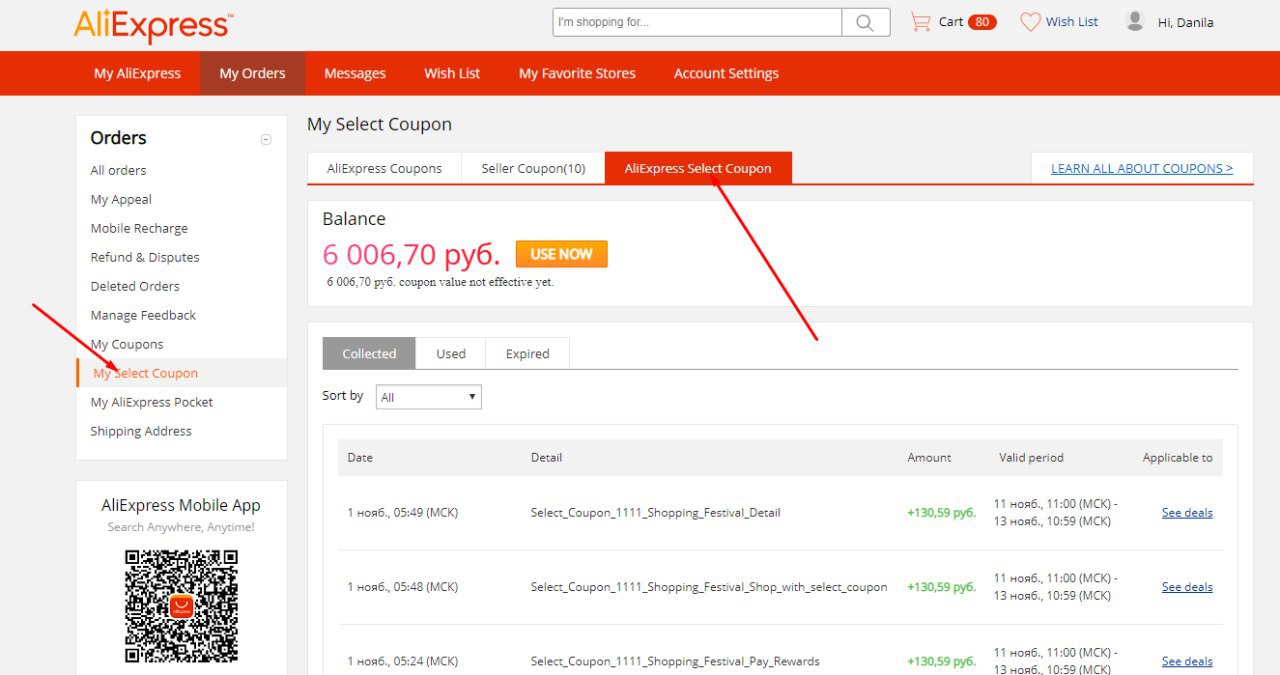The height and width of the screenshot is (675, 1280).
Task: Show Expired coupons tab
Action: click(527, 353)
